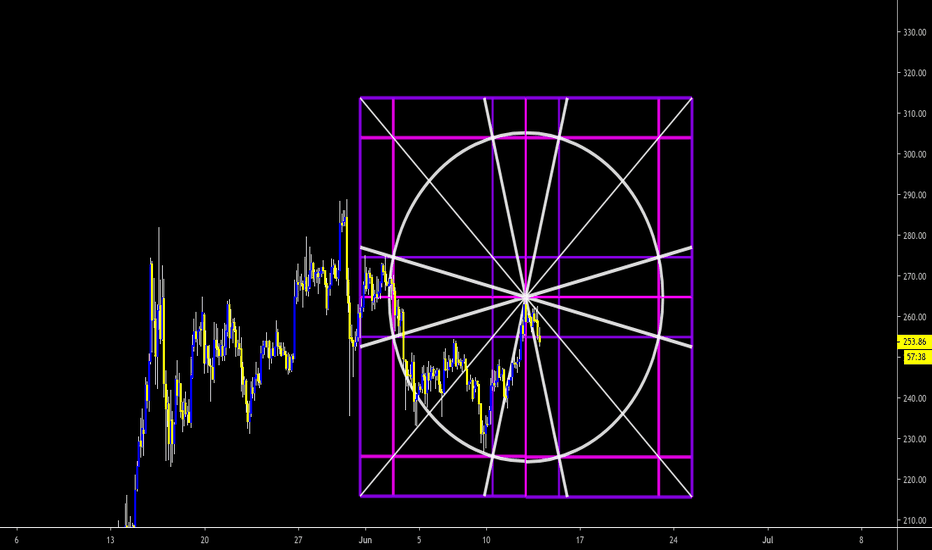Click the date label 8 on time axis
Screen dimensions: 932x550
[x=861, y=540]
